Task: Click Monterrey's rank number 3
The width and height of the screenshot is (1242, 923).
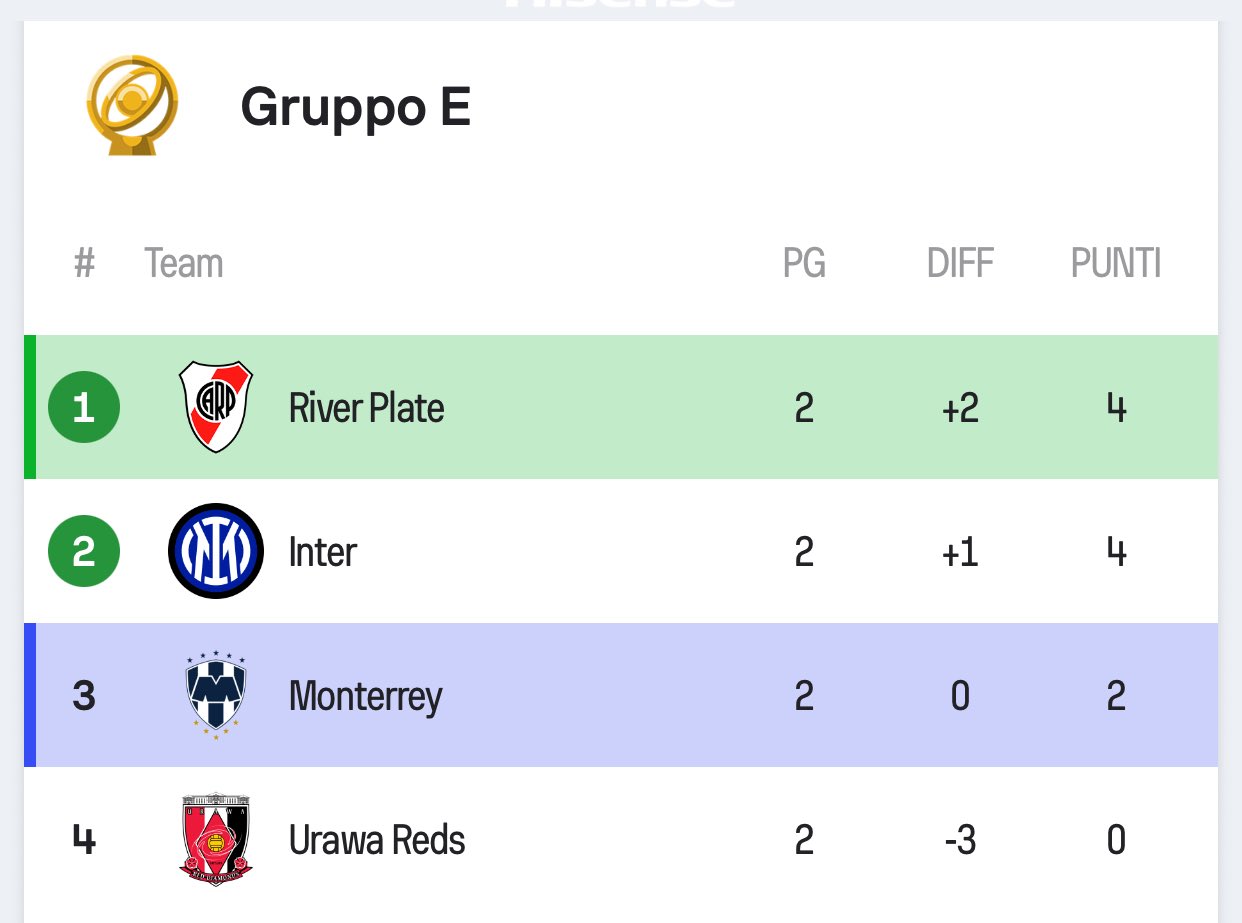Action: pos(84,696)
